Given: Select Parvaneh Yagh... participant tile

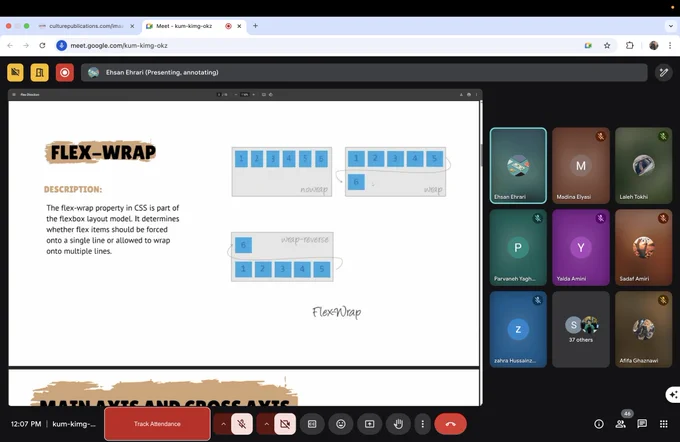Looking at the screenshot, I should click(x=518, y=247).
